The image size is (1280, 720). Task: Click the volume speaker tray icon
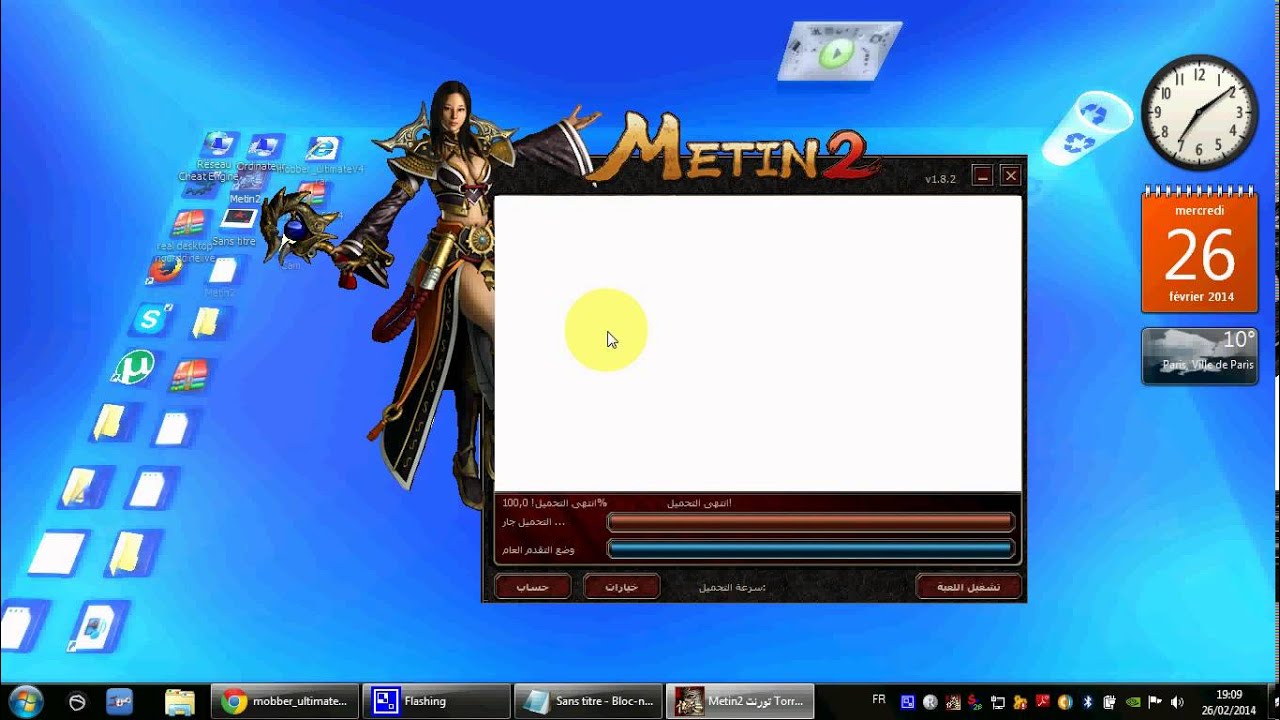pos(1176,702)
